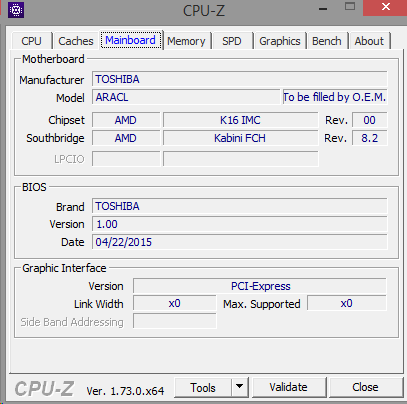Screen dimensions: 407x404
Task: Click the Kabini FCH southbridge value
Action: point(240,138)
